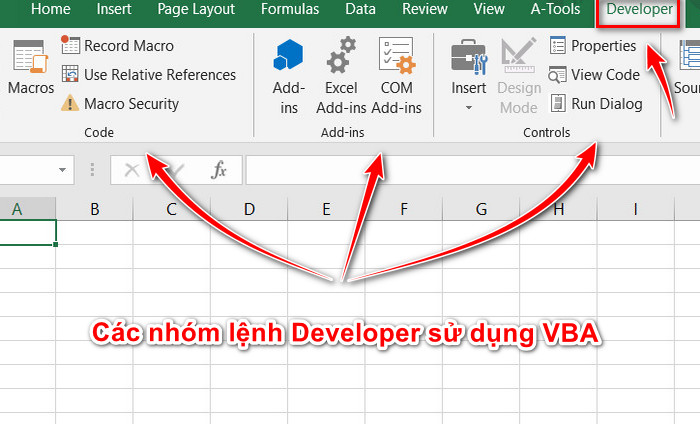This screenshot has height=424, width=700.
Task: Open the A-Tools tab
Action: click(555, 9)
